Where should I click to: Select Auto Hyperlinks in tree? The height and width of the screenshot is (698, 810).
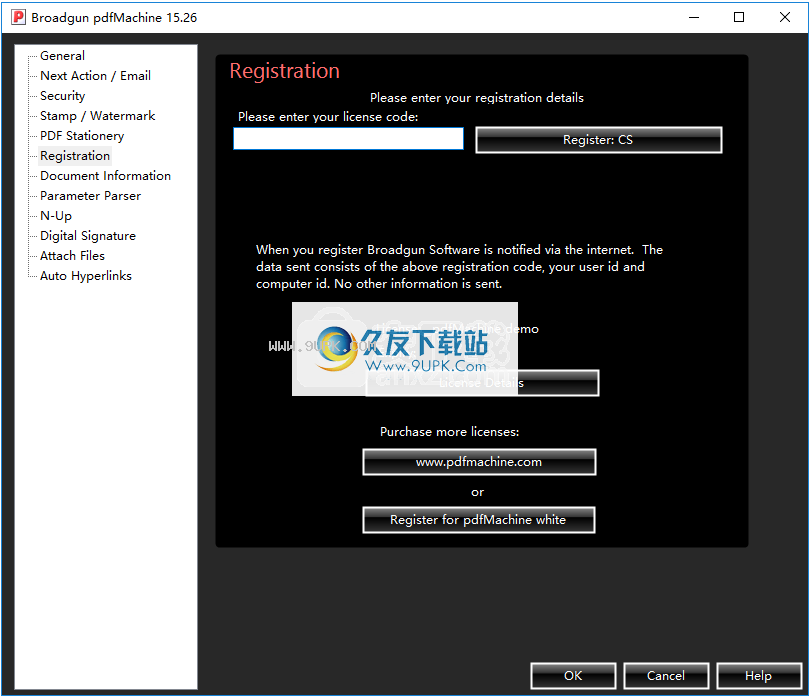(x=86, y=276)
